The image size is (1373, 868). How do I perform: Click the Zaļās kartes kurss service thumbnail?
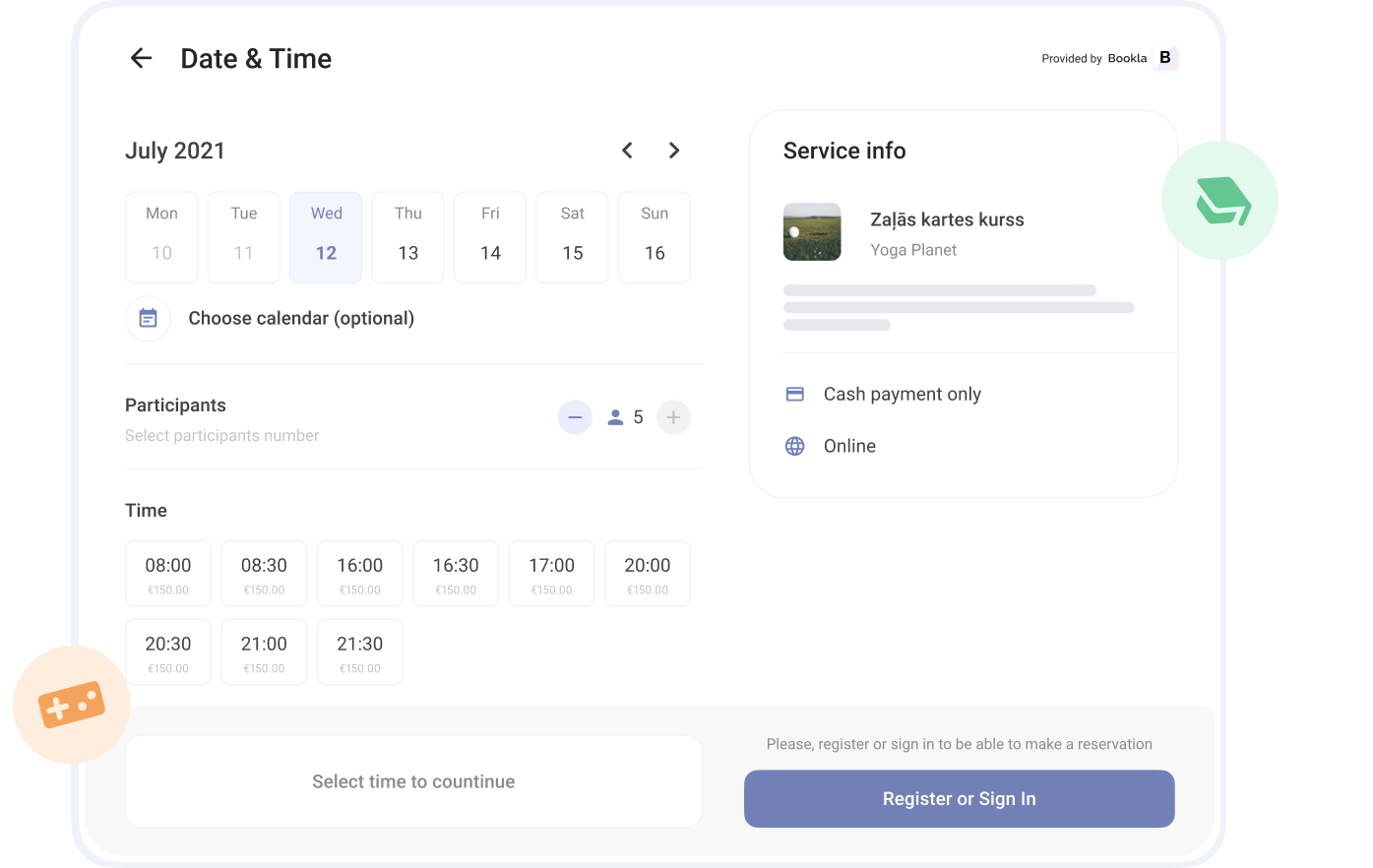coord(812,231)
